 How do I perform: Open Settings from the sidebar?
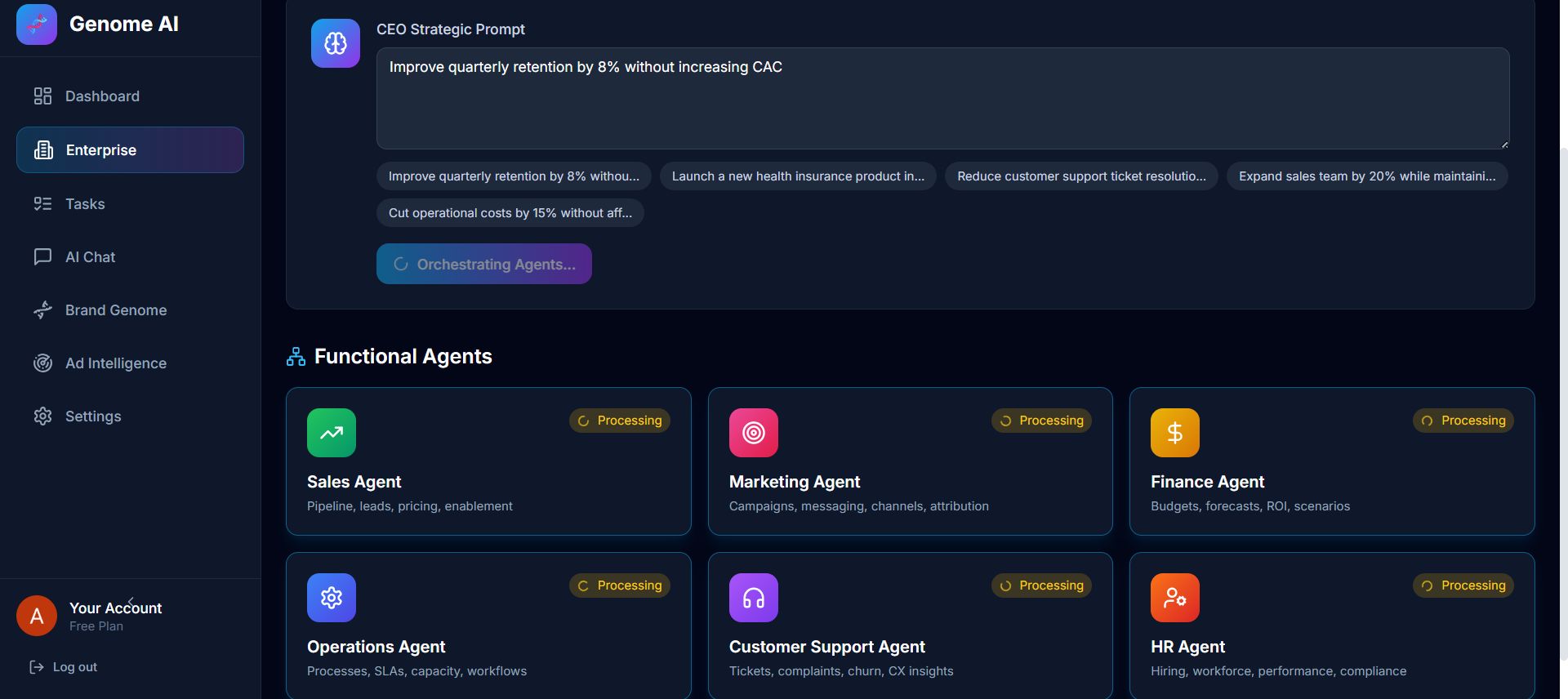(x=130, y=416)
